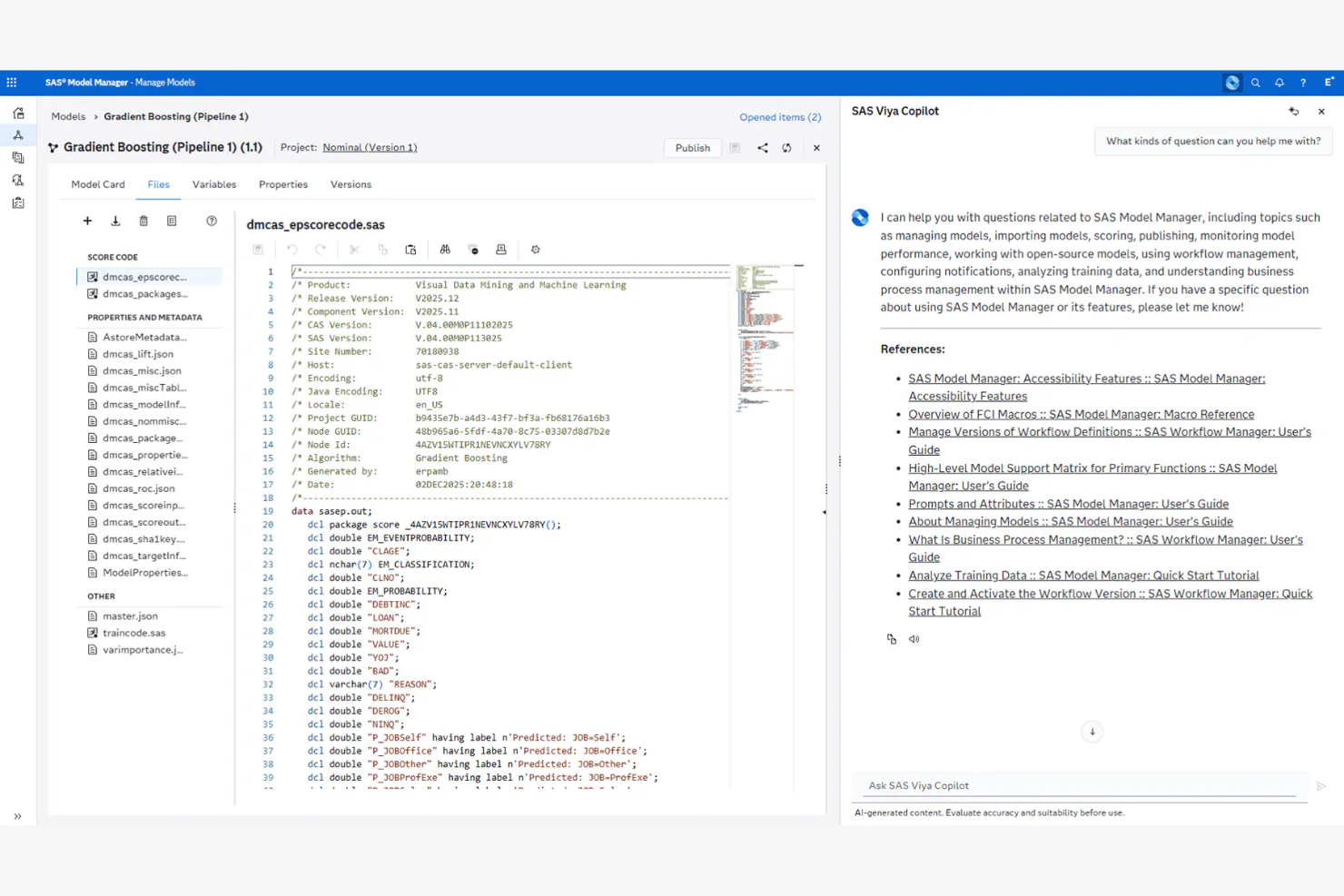Click the delete file trash icon
This screenshot has height=896, width=1344.
click(143, 221)
